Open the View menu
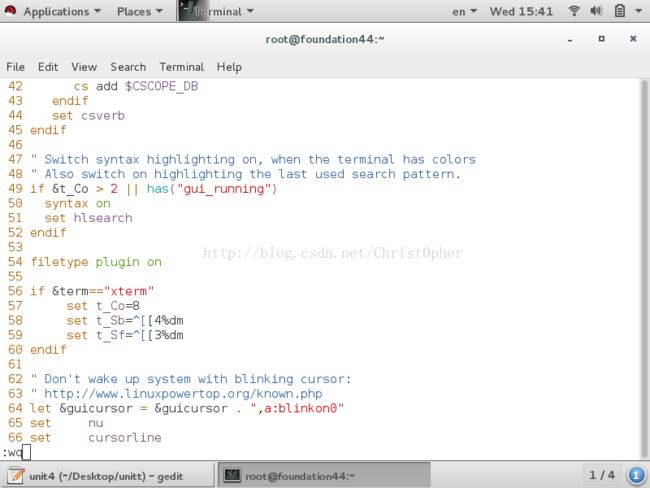 click(84, 67)
